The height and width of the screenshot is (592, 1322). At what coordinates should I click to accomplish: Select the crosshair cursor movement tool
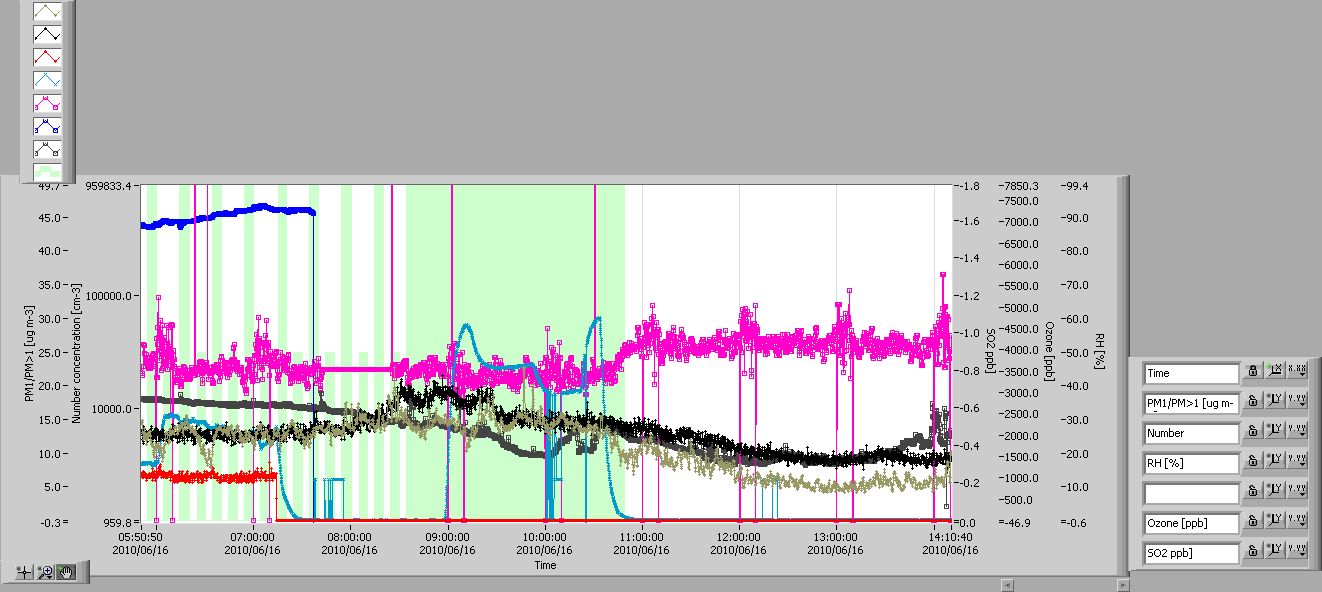coord(25,573)
